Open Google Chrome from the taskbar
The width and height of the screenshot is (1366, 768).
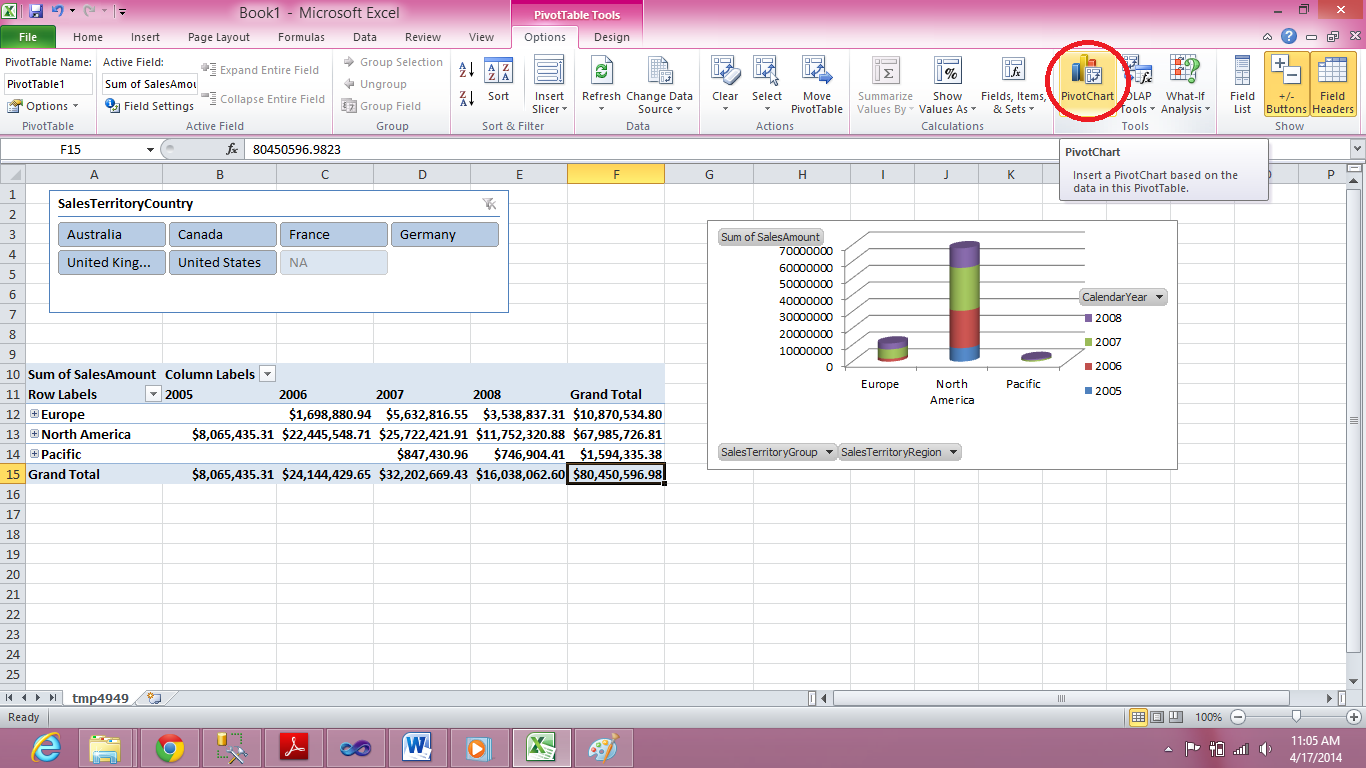point(170,748)
